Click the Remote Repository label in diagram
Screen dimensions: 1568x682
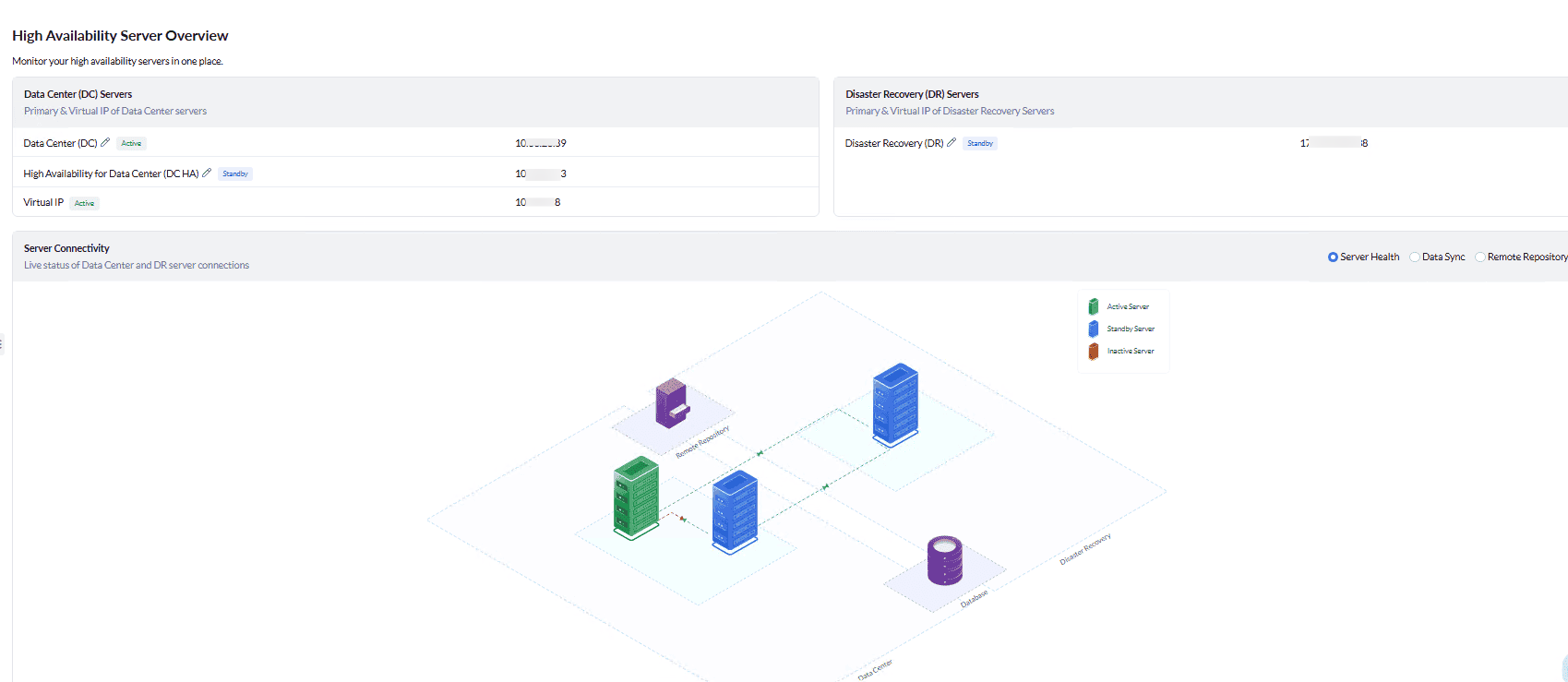702,442
